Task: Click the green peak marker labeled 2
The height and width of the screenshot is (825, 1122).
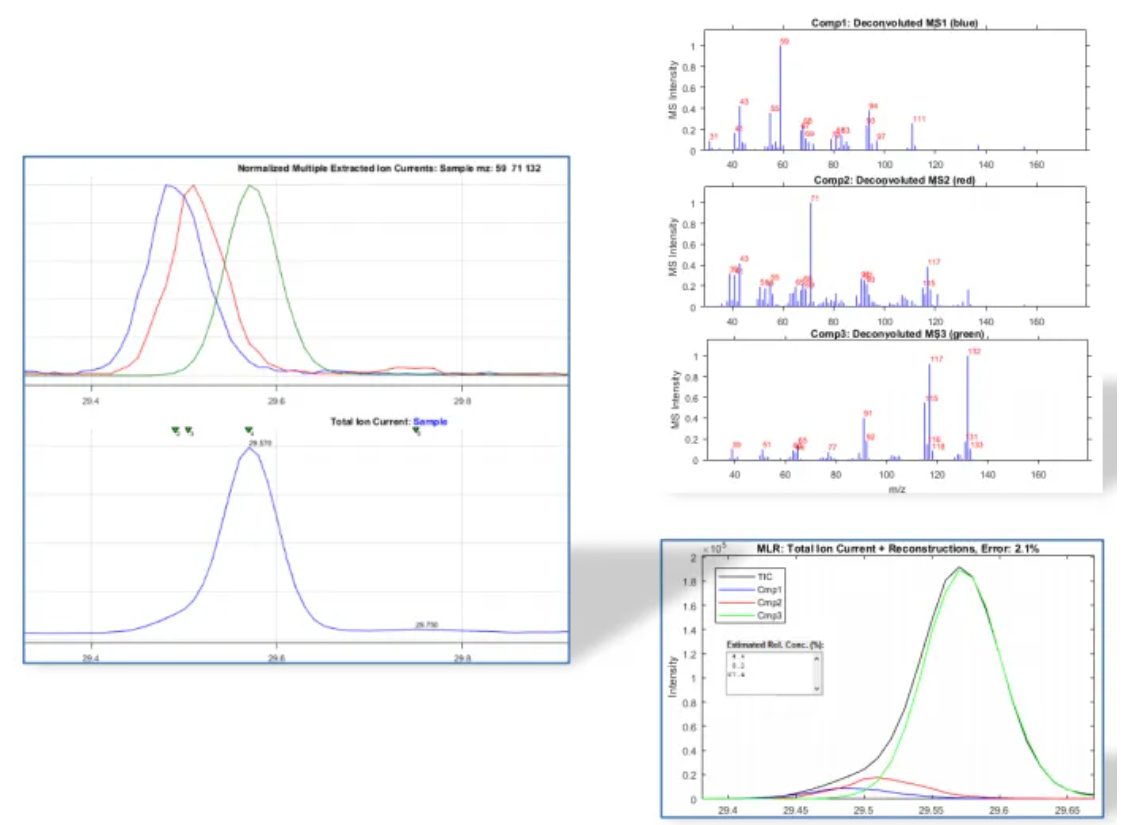Action: pyautogui.click(x=176, y=431)
